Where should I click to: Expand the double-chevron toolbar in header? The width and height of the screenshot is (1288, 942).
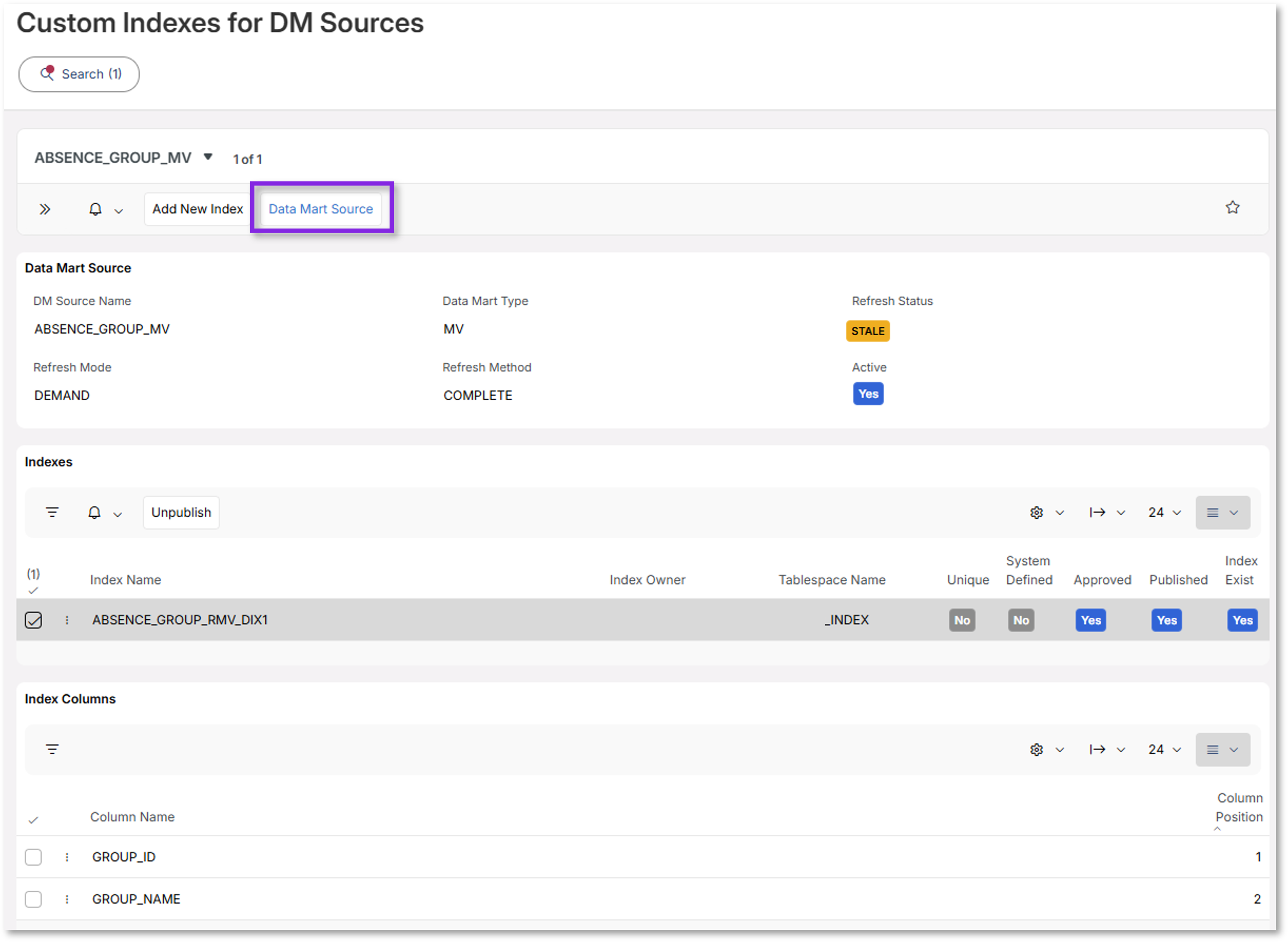click(45, 209)
